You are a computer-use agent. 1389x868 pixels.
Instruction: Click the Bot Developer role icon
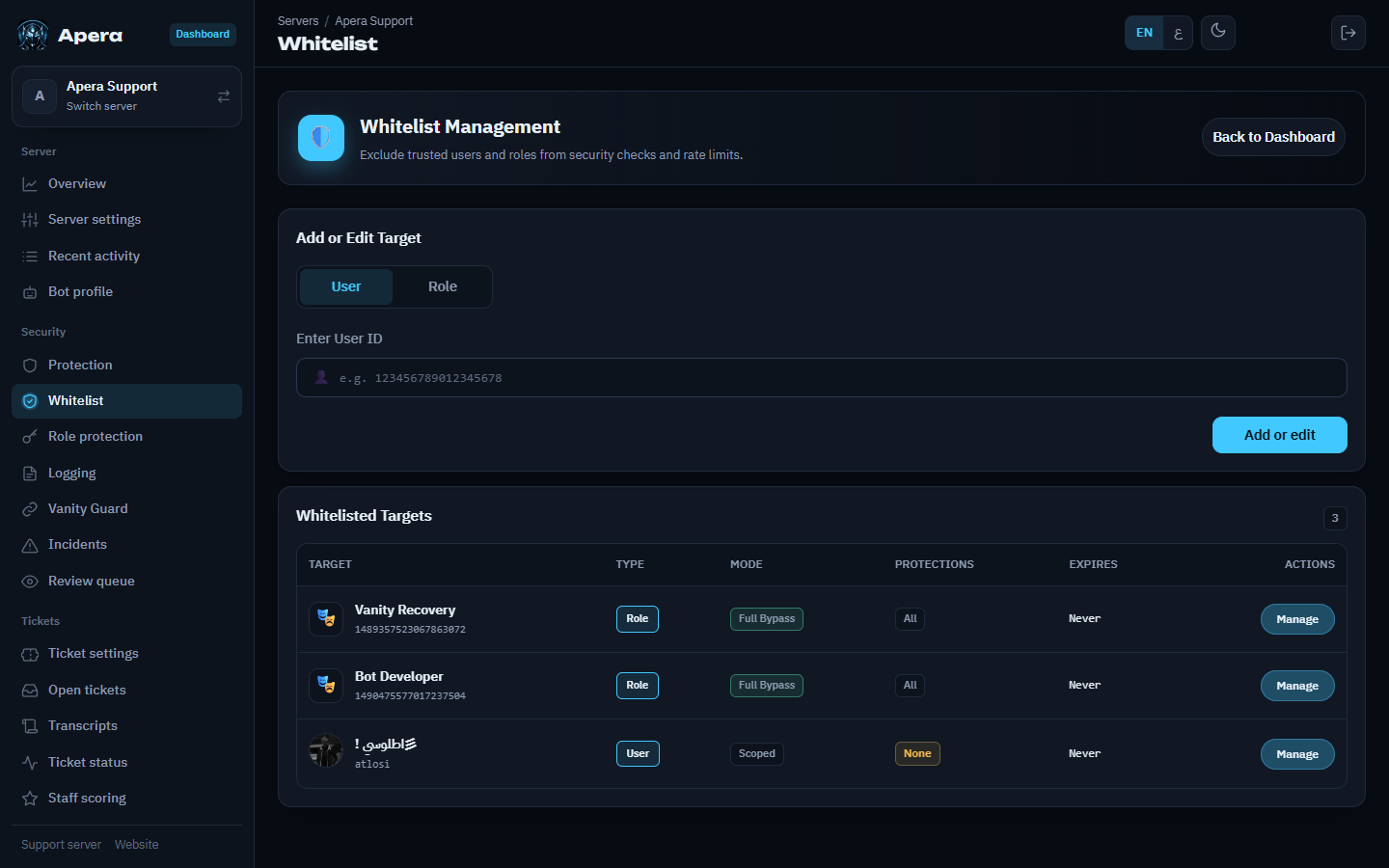(x=326, y=686)
